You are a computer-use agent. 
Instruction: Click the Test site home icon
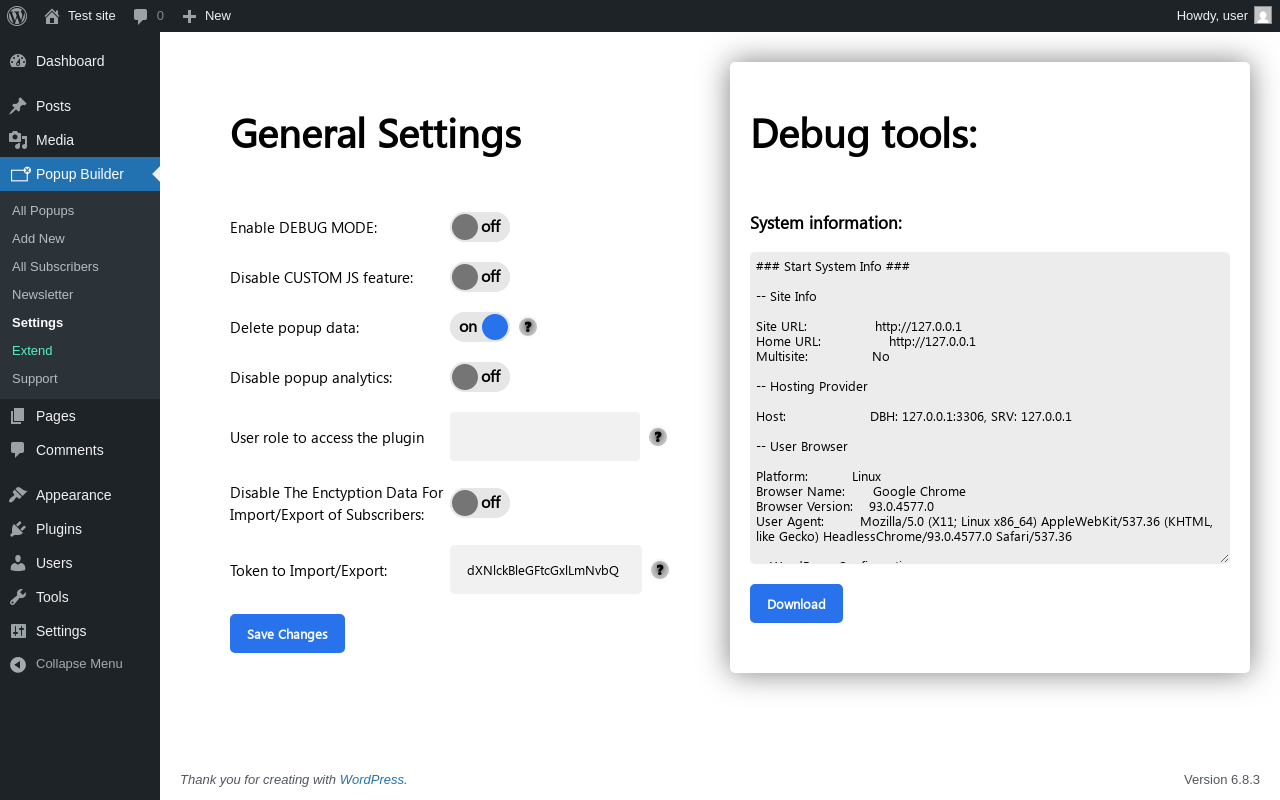(52, 16)
